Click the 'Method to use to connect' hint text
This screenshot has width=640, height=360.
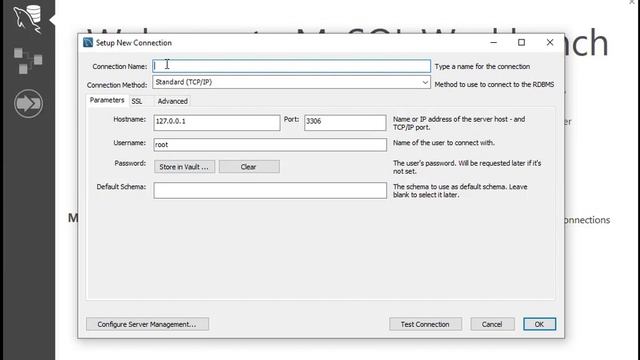point(494,84)
